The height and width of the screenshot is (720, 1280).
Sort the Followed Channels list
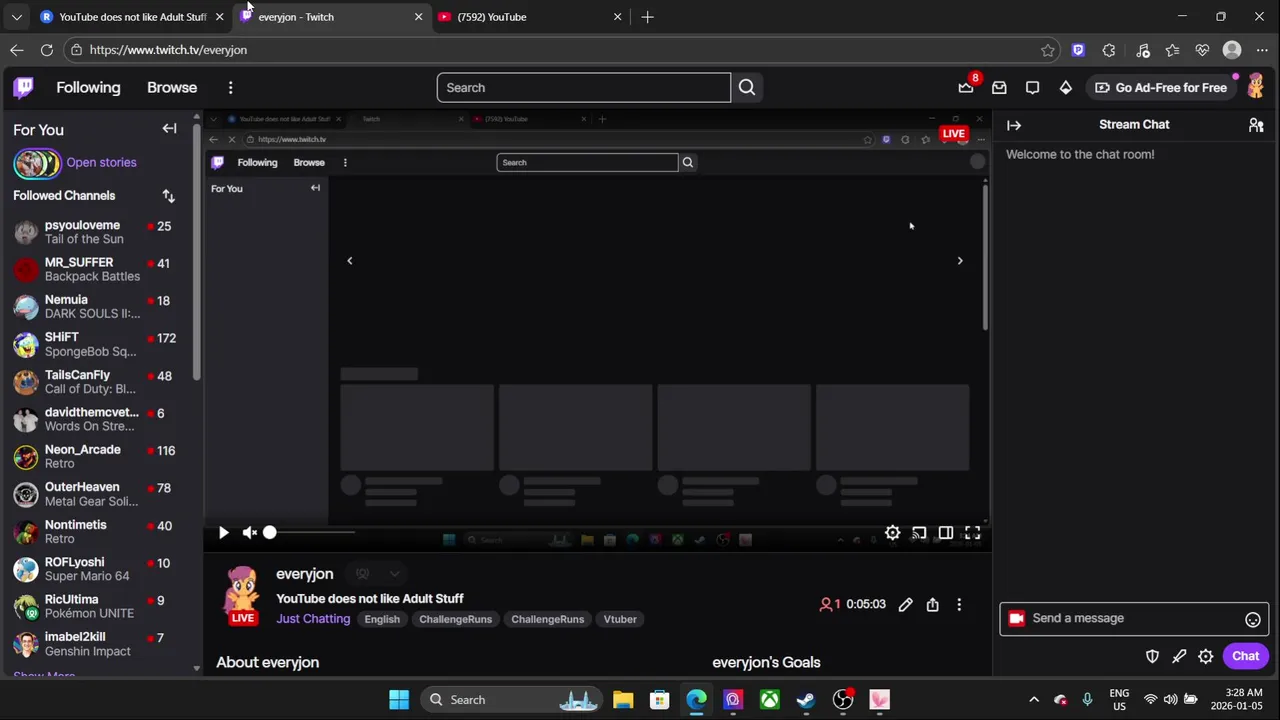tap(168, 196)
